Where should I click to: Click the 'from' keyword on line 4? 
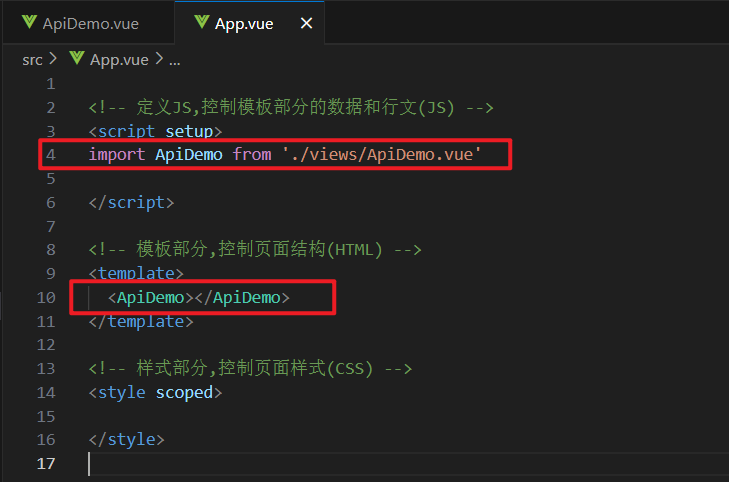[x=252, y=154]
